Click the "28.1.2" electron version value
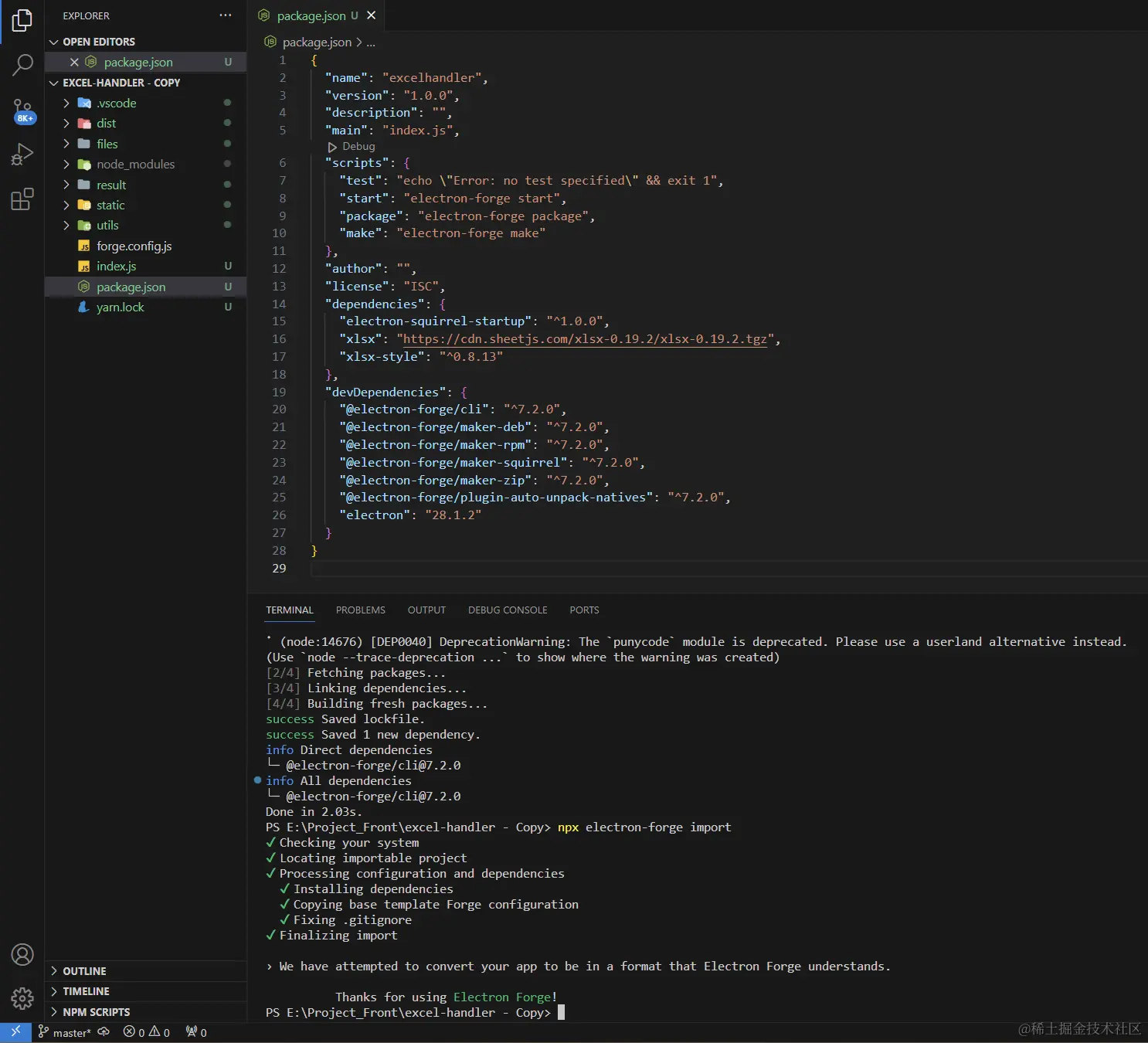 click(x=453, y=515)
